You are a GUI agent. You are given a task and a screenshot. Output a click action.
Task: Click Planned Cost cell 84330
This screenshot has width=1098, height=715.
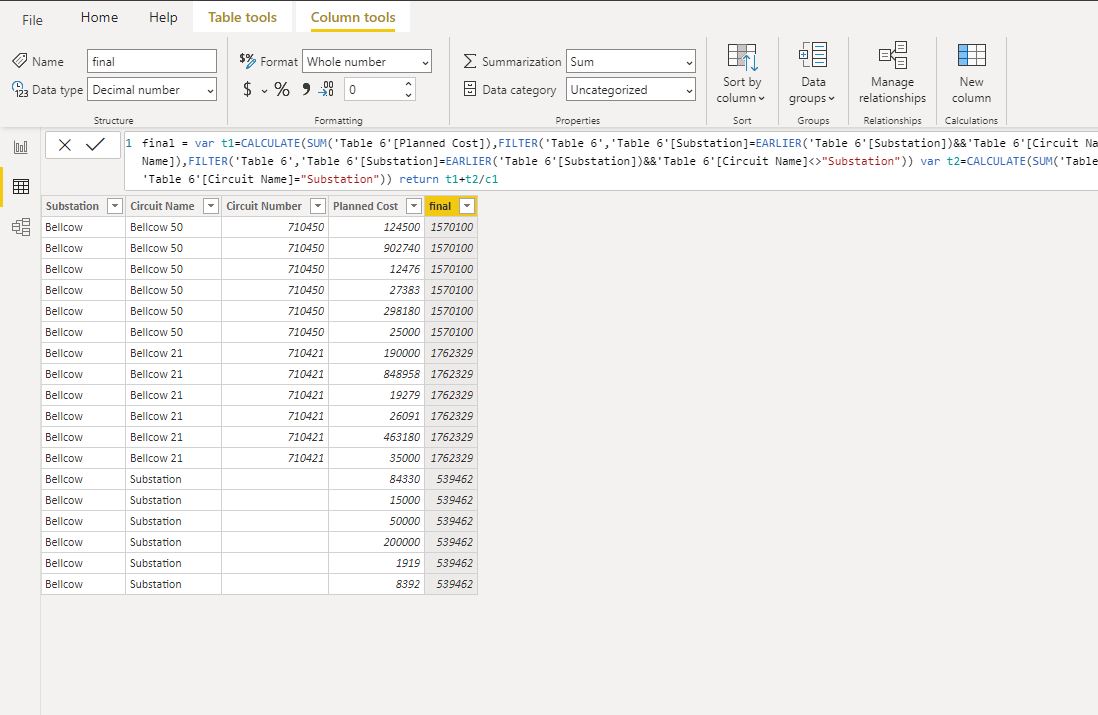[x=377, y=479]
